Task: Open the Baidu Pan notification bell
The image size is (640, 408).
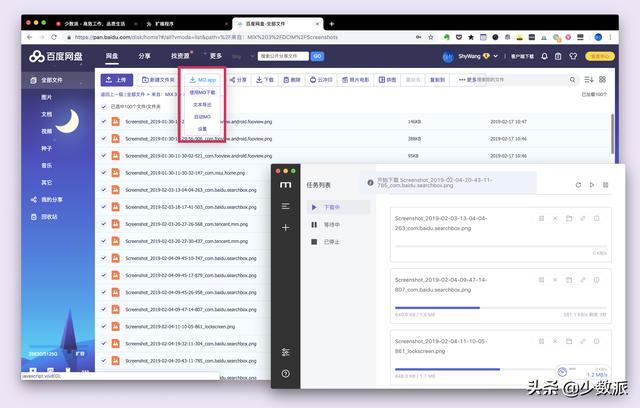Action: (x=544, y=56)
